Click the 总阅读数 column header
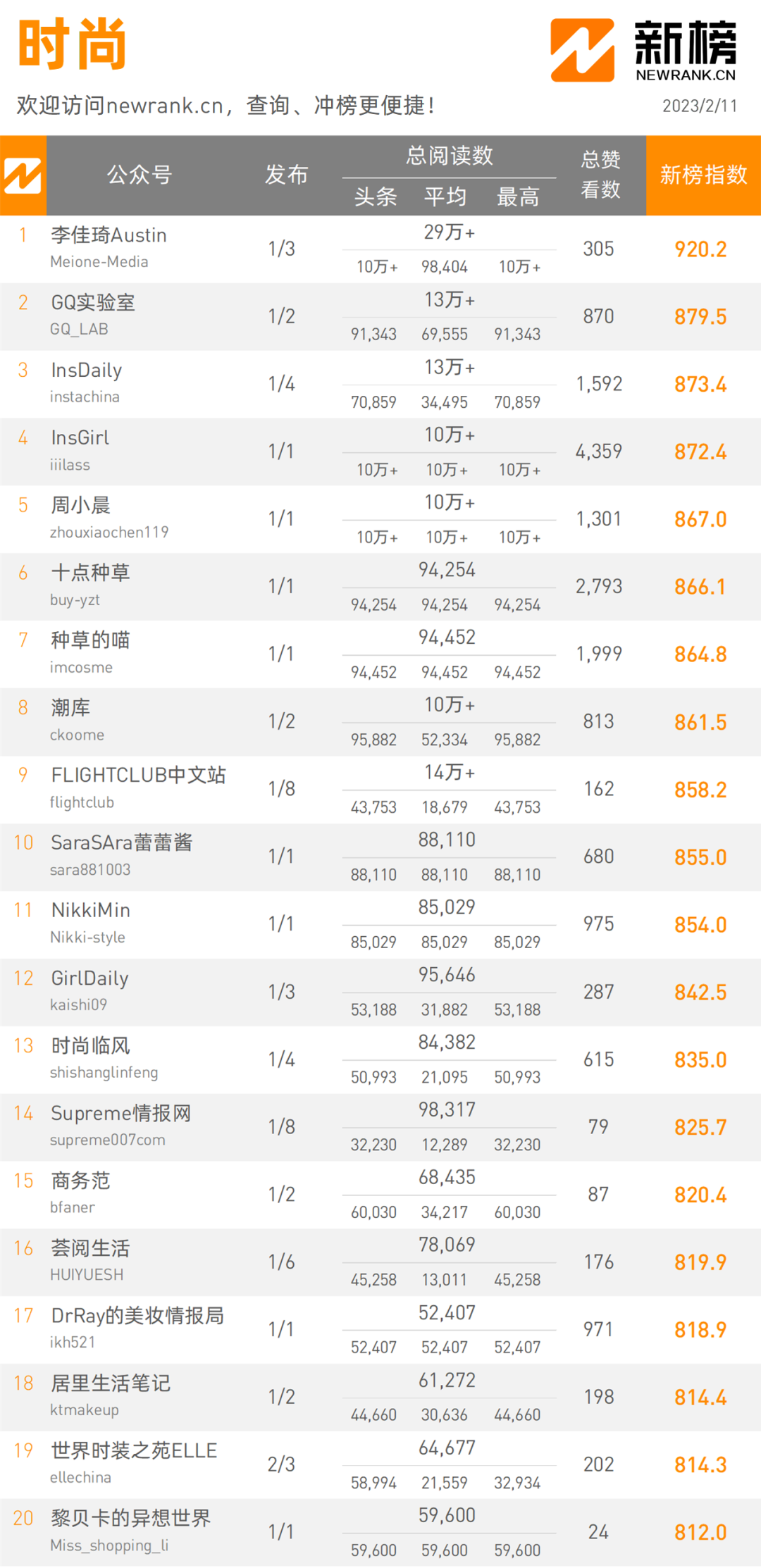The image size is (761, 1568). click(x=450, y=156)
